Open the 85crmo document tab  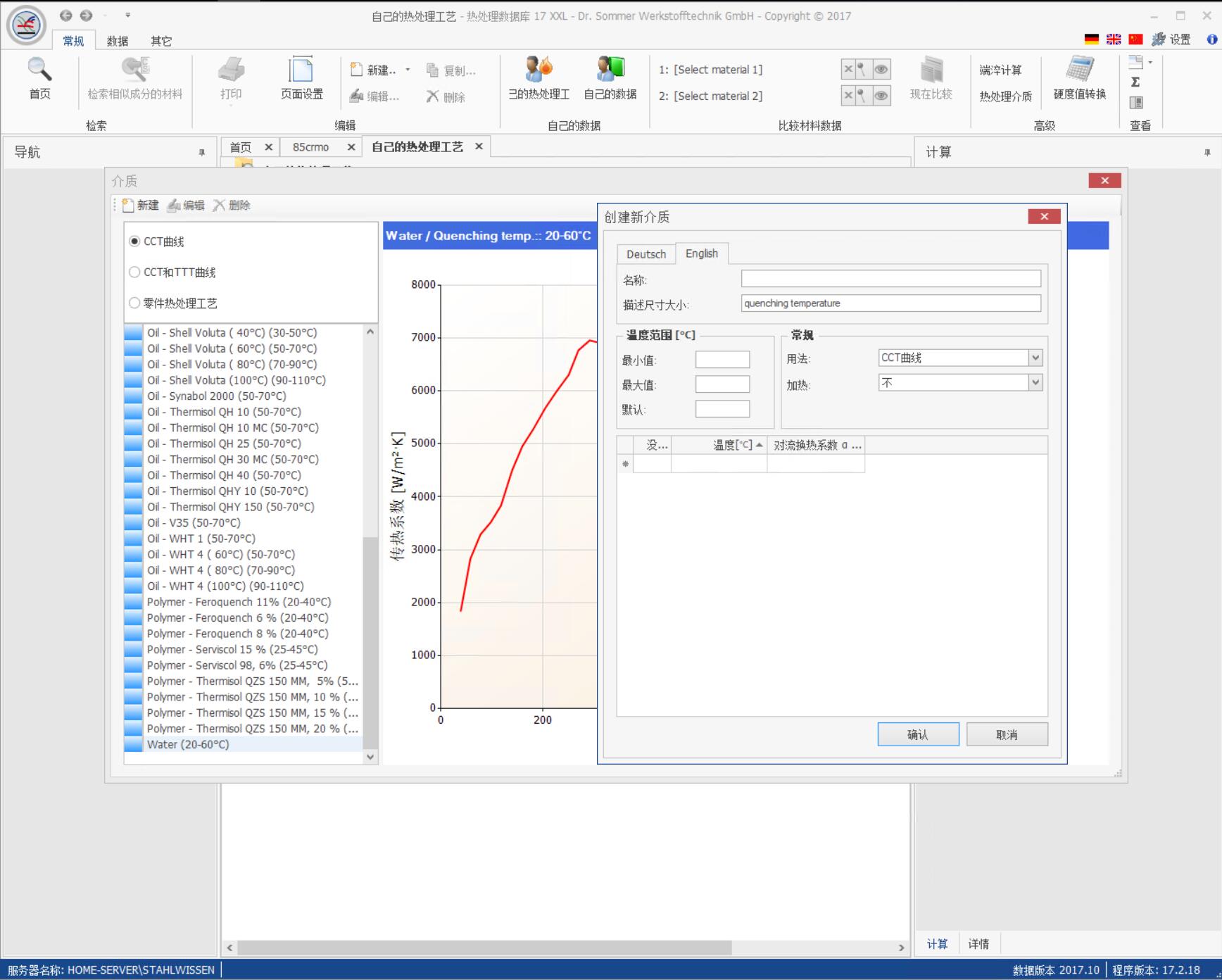[311, 147]
